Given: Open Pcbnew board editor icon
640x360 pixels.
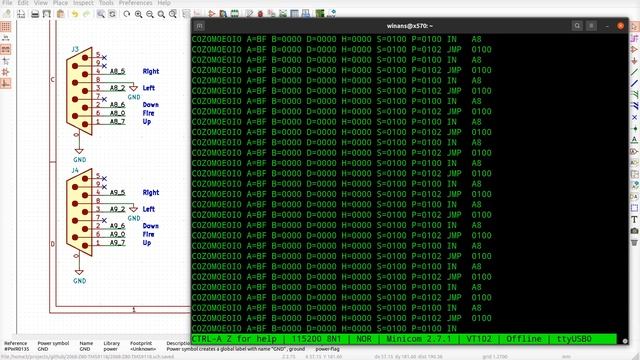Looking at the screenshot, I should click(320, 14).
